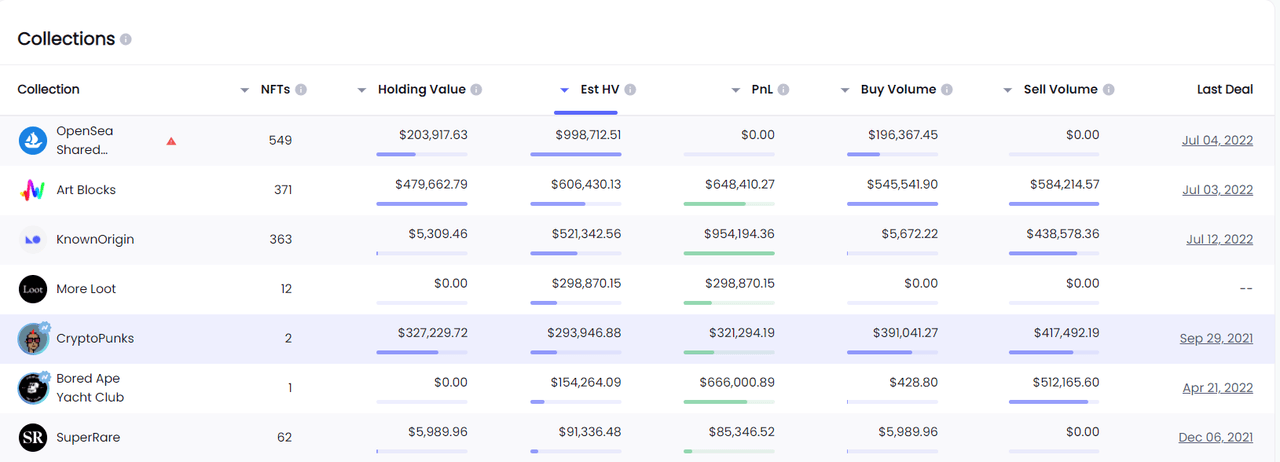The image size is (1280, 462).
Task: Open the More Loot collection name
Action: tap(86, 289)
